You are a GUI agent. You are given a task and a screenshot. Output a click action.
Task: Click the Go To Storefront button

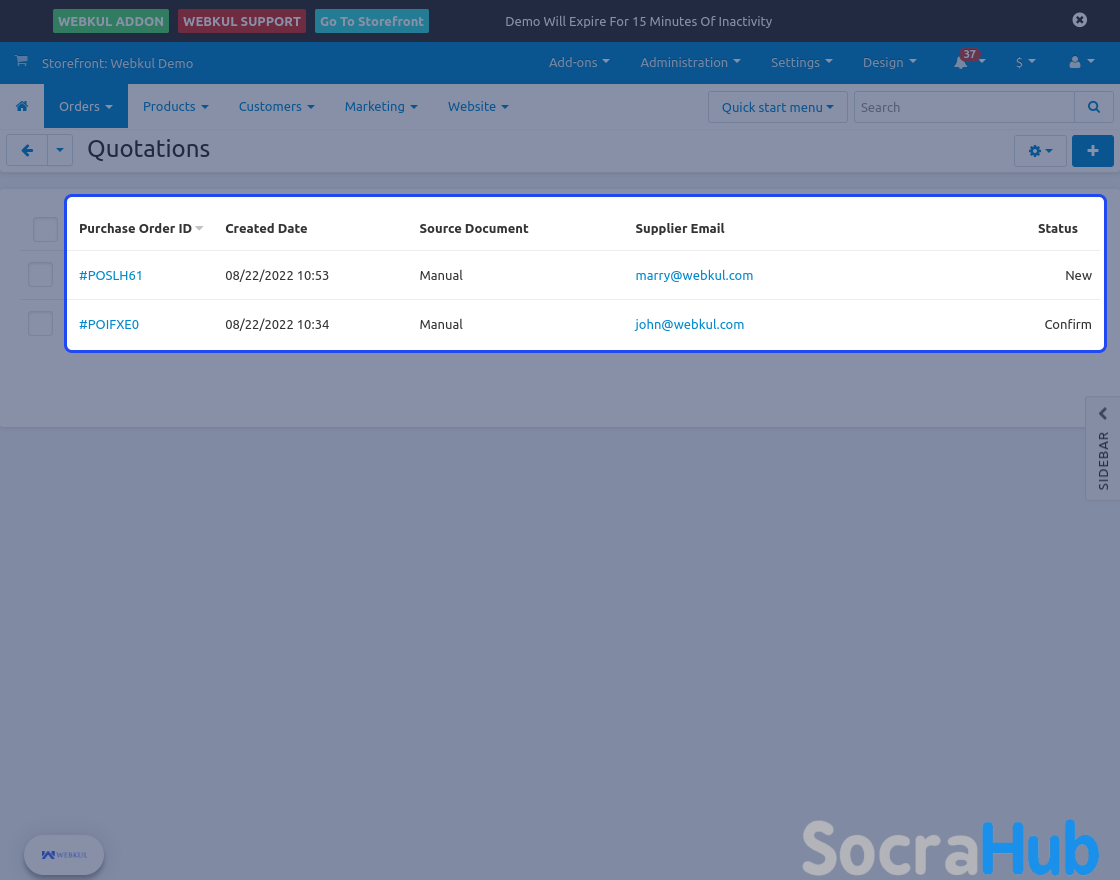click(371, 21)
